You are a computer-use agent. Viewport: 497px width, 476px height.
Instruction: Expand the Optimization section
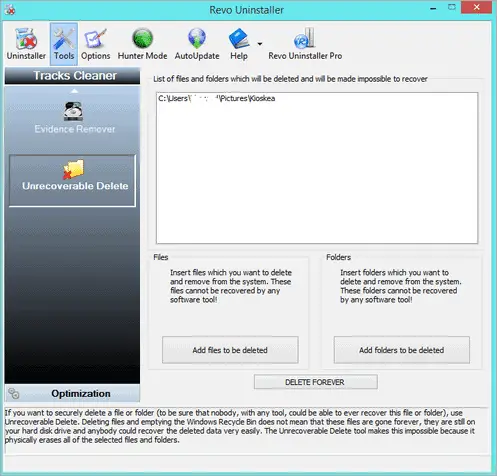(72, 393)
